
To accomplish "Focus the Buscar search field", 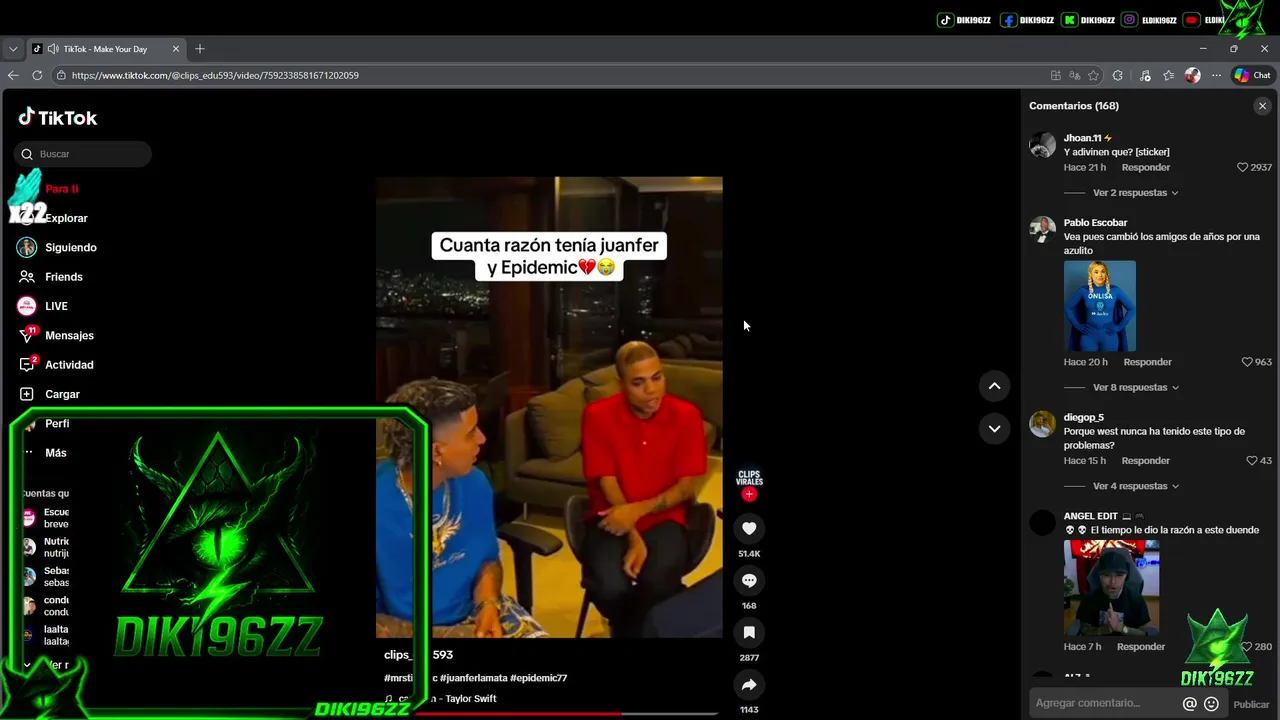I will [x=83, y=154].
